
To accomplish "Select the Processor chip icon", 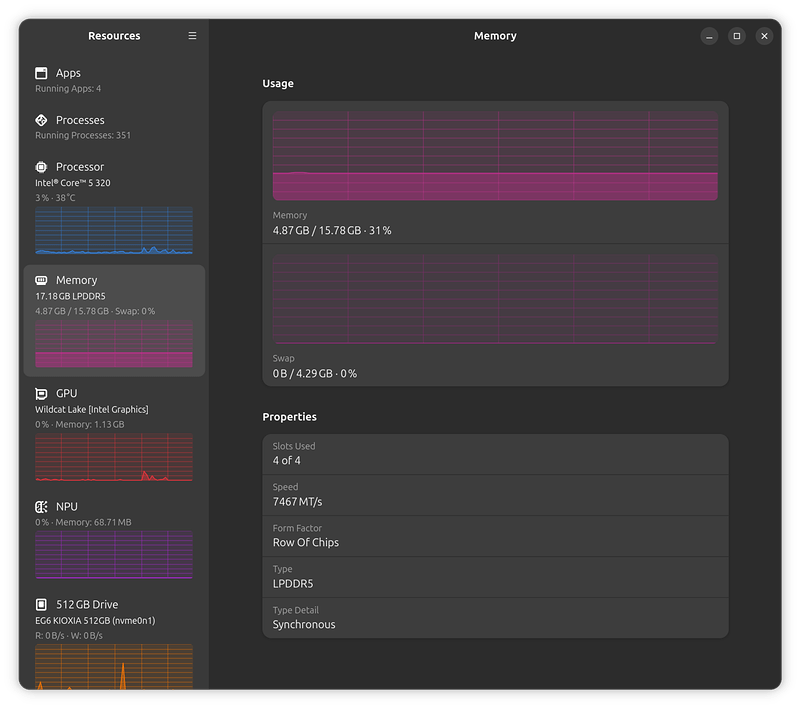I will click(41, 167).
